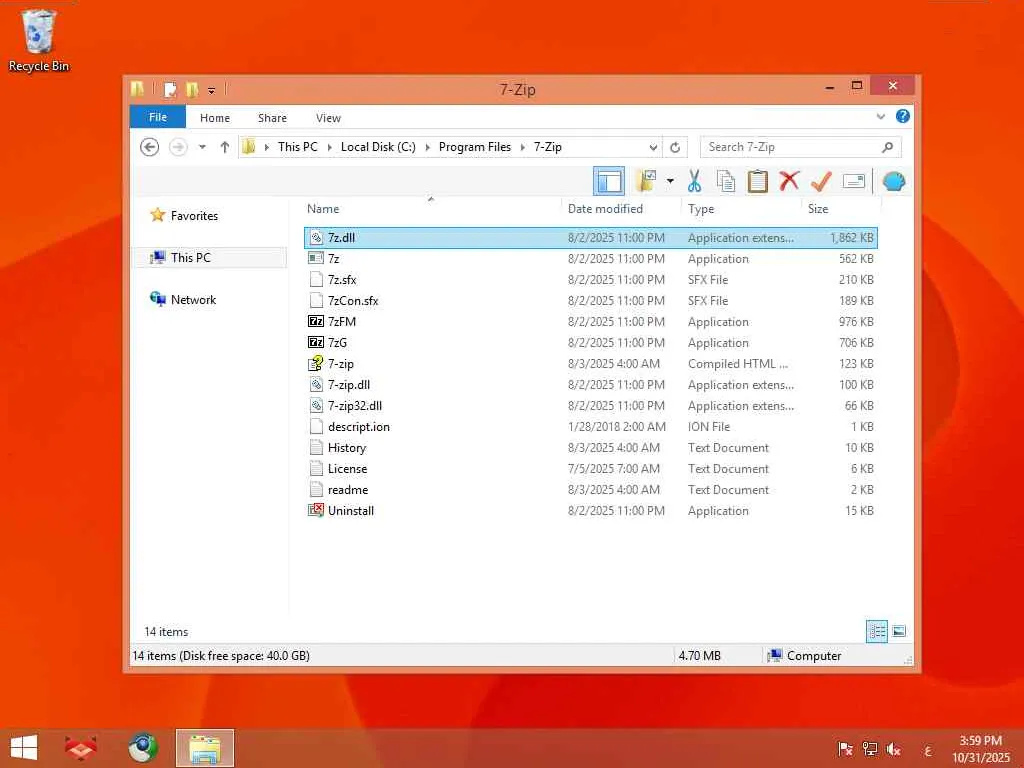Open the recent locations dropdown
Image resolution: width=1024 pixels, height=768 pixels.
(202, 147)
